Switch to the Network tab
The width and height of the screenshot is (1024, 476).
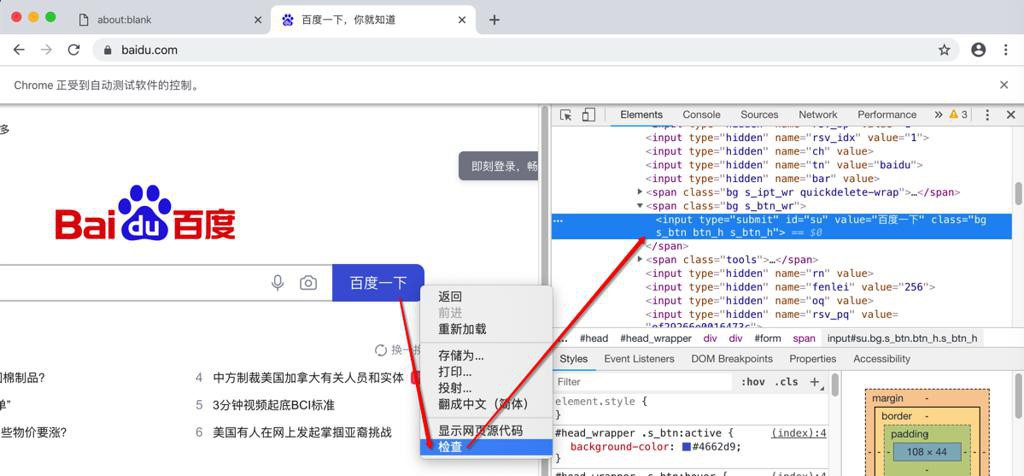click(x=818, y=114)
